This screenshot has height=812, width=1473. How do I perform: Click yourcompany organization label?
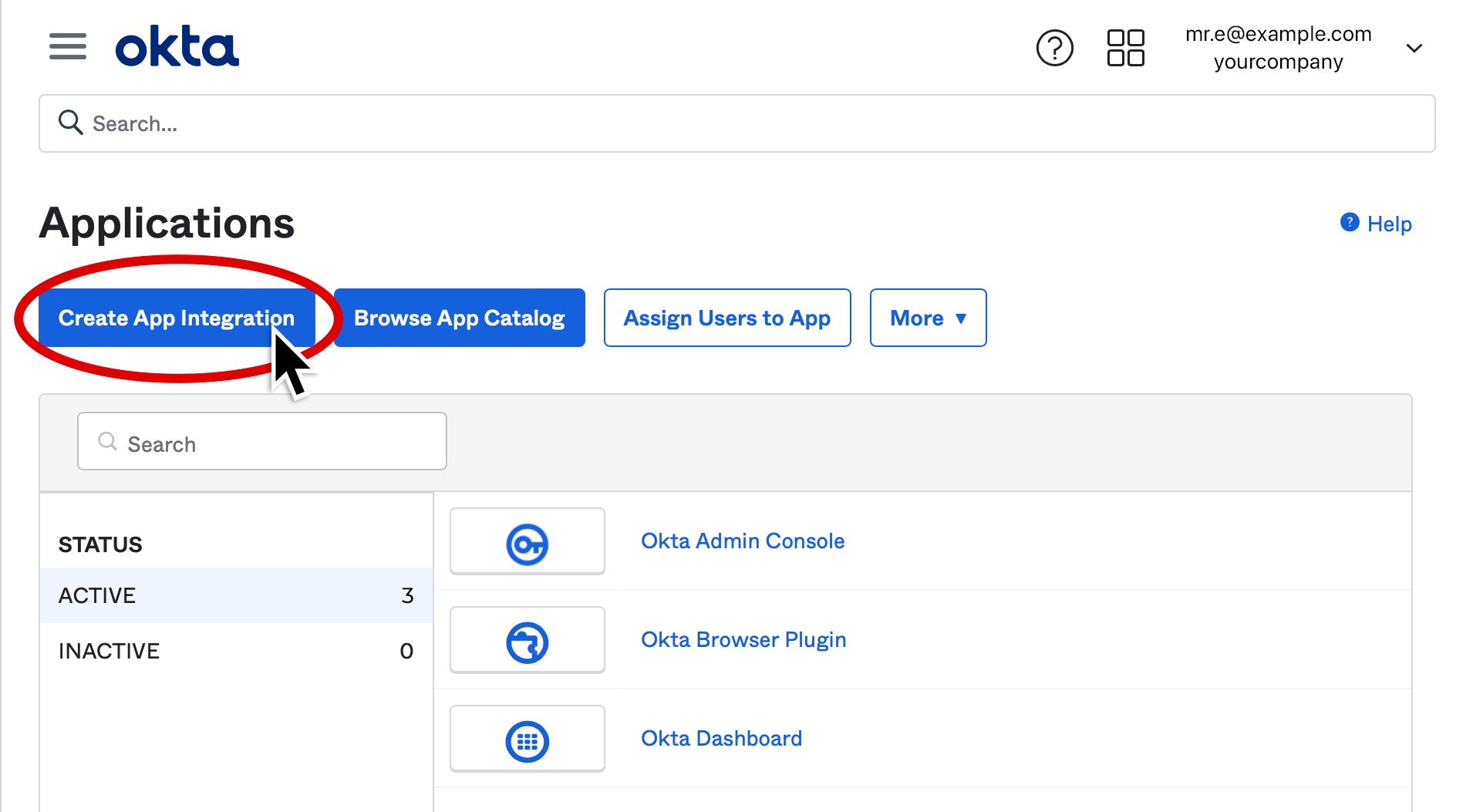click(1278, 62)
